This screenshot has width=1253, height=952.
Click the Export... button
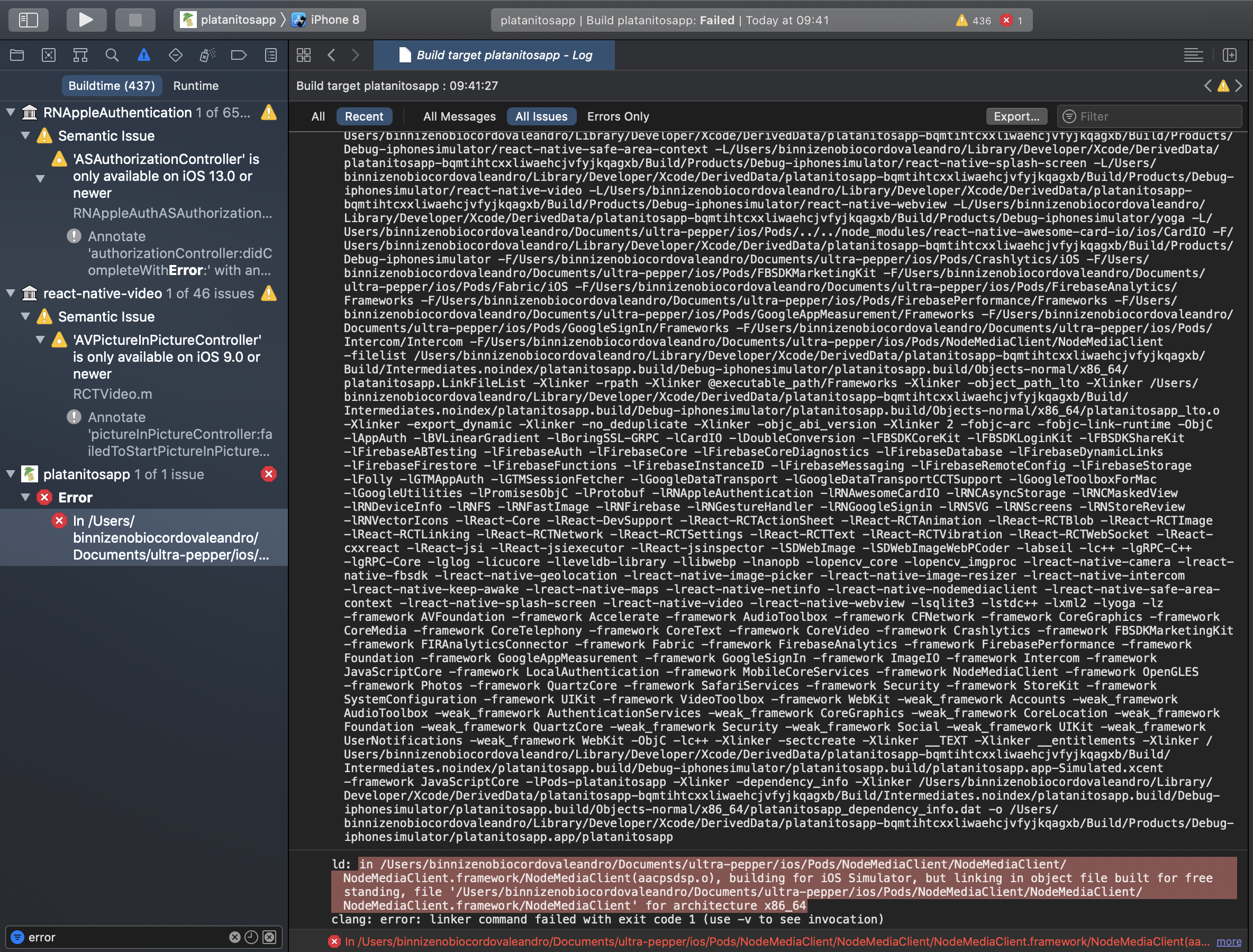pos(1016,116)
